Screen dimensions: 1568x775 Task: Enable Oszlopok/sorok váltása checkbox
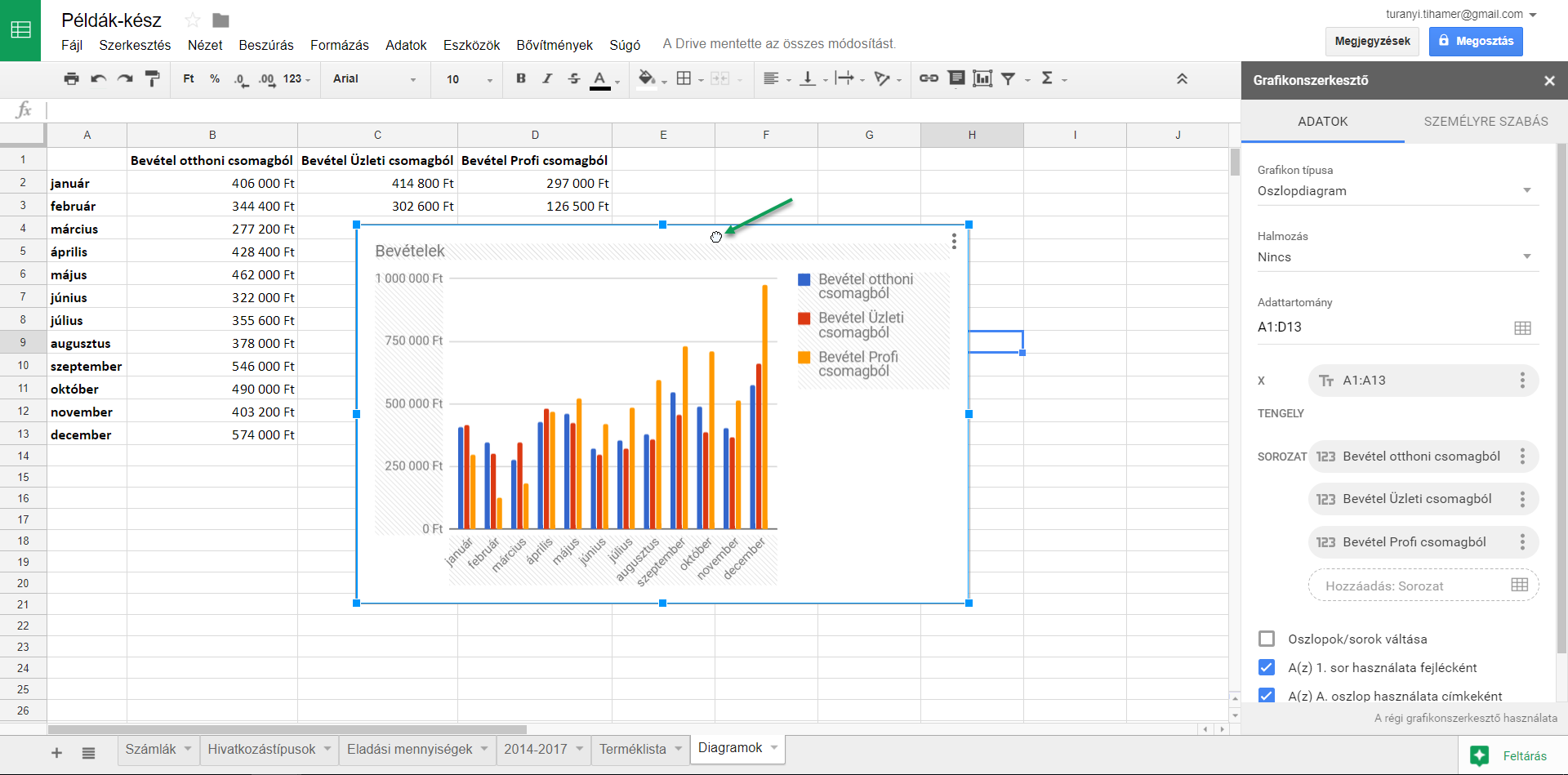1267,639
